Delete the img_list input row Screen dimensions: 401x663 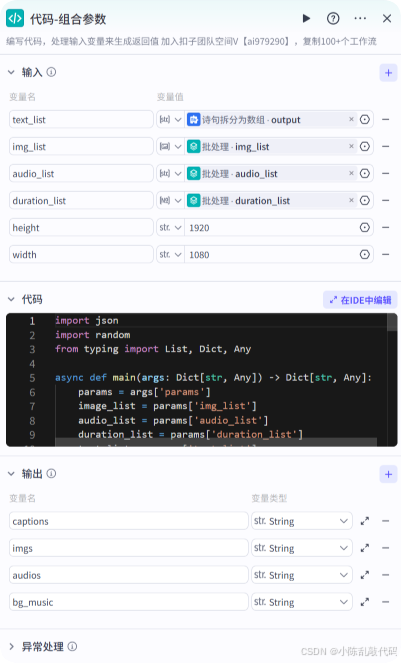tap(385, 147)
